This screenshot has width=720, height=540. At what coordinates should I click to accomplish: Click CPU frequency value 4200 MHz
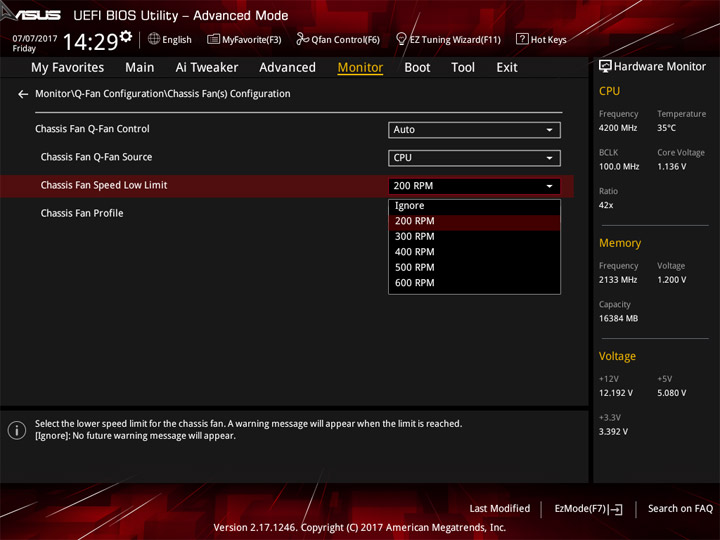pyautogui.click(x=618, y=128)
